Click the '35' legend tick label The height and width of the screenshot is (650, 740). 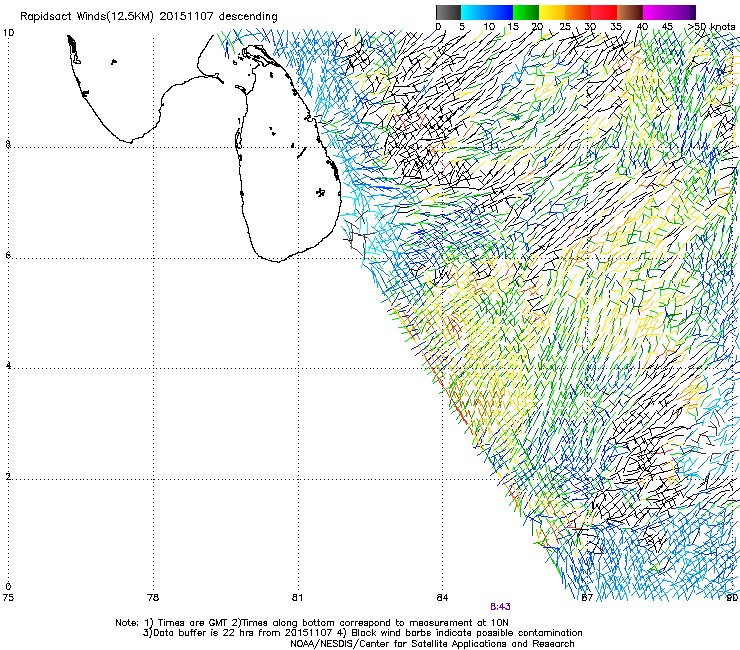(617, 27)
